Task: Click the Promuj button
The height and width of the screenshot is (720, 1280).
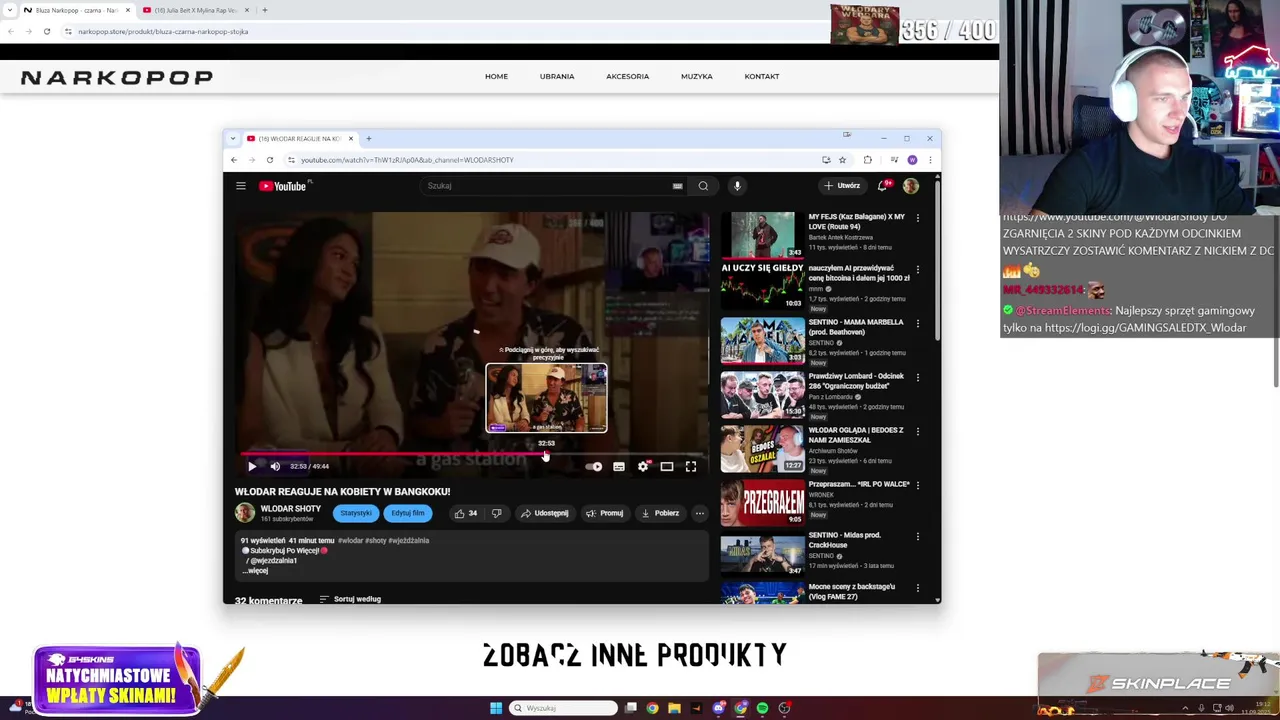Action: click(x=605, y=513)
